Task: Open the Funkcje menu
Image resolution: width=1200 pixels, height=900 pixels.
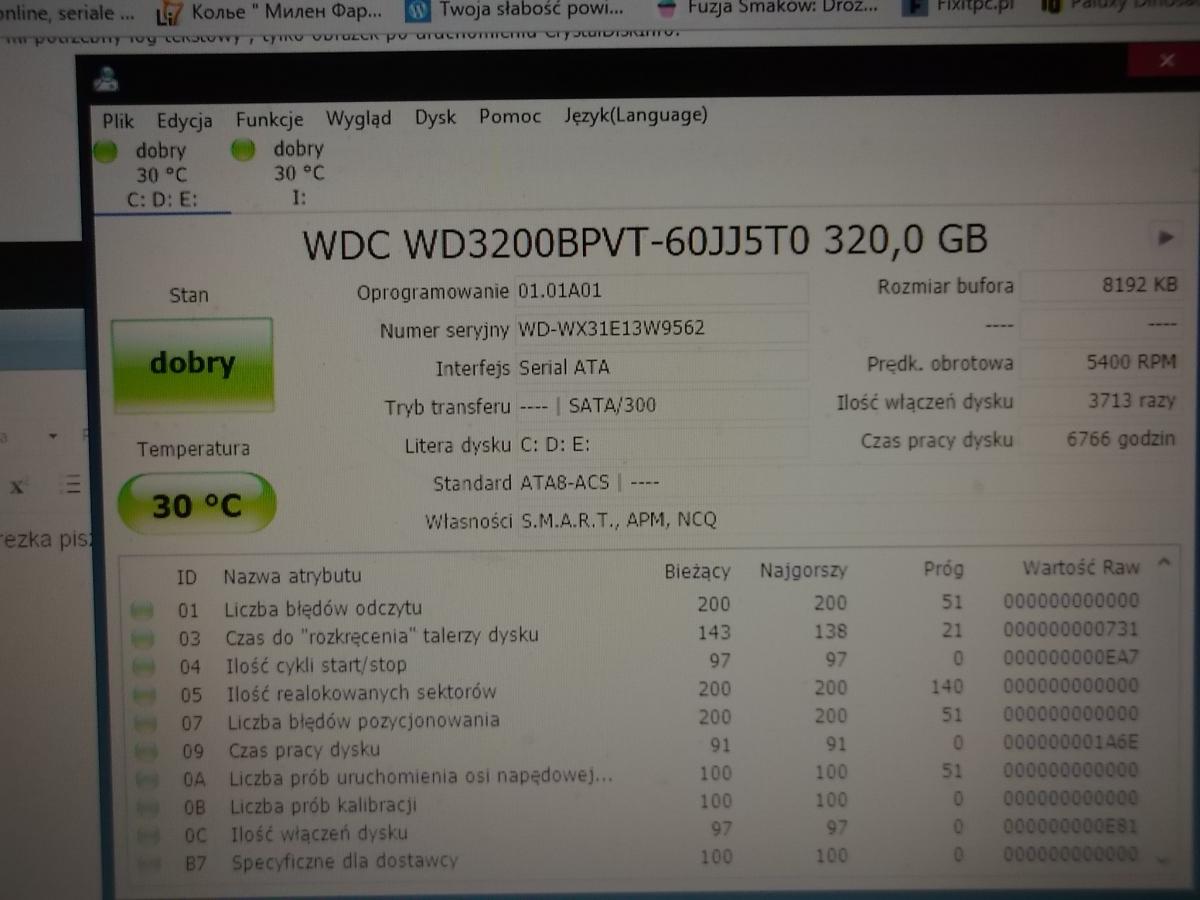Action: coord(269,119)
